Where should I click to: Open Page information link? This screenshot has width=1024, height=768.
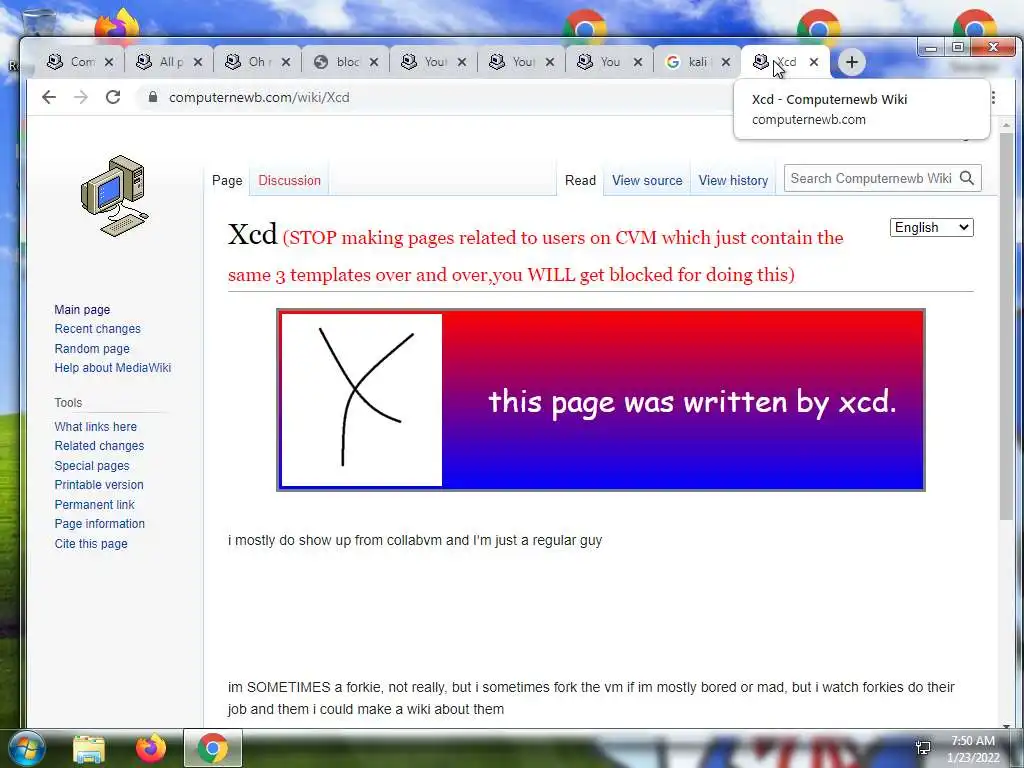coord(99,524)
